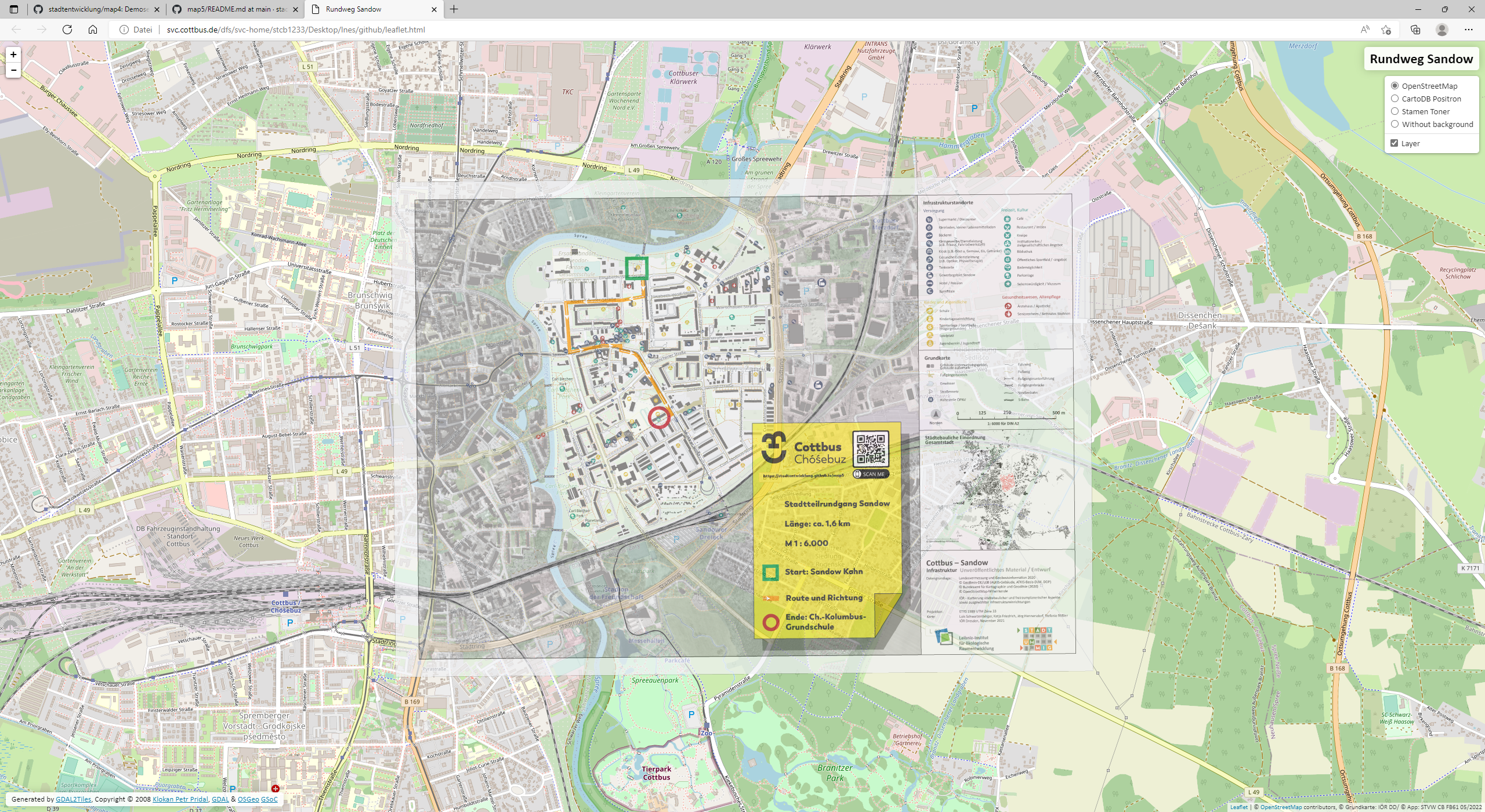Screen dimensions: 1485x812
Task: Zoom in with the map plus button
Action: click(13, 55)
